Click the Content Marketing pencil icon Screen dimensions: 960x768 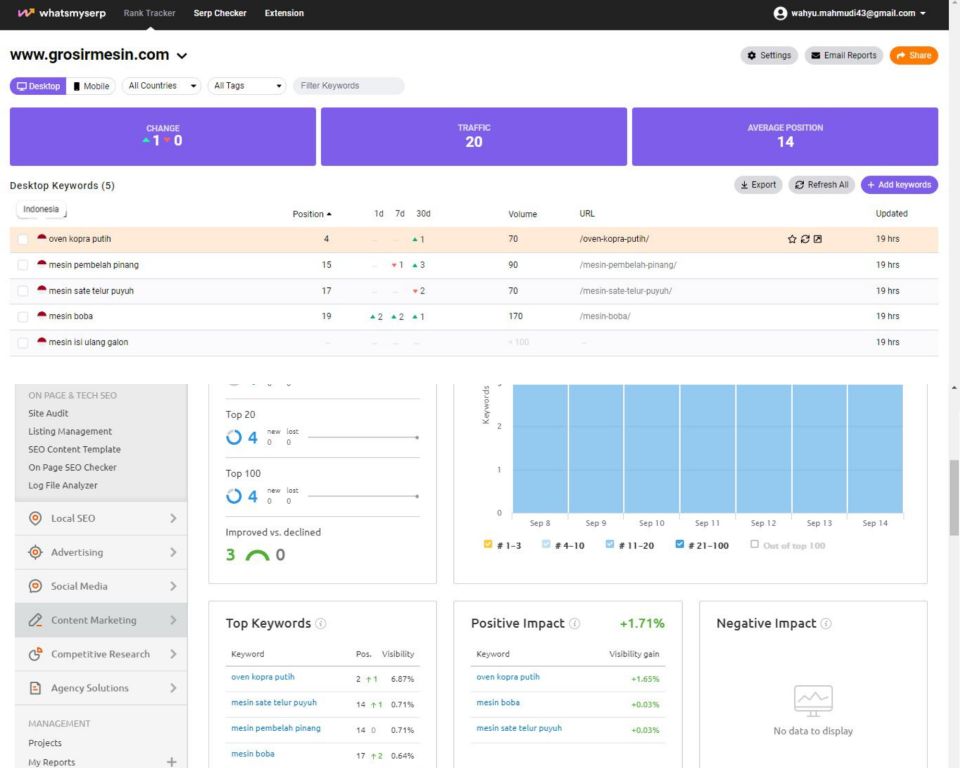[x=36, y=620]
